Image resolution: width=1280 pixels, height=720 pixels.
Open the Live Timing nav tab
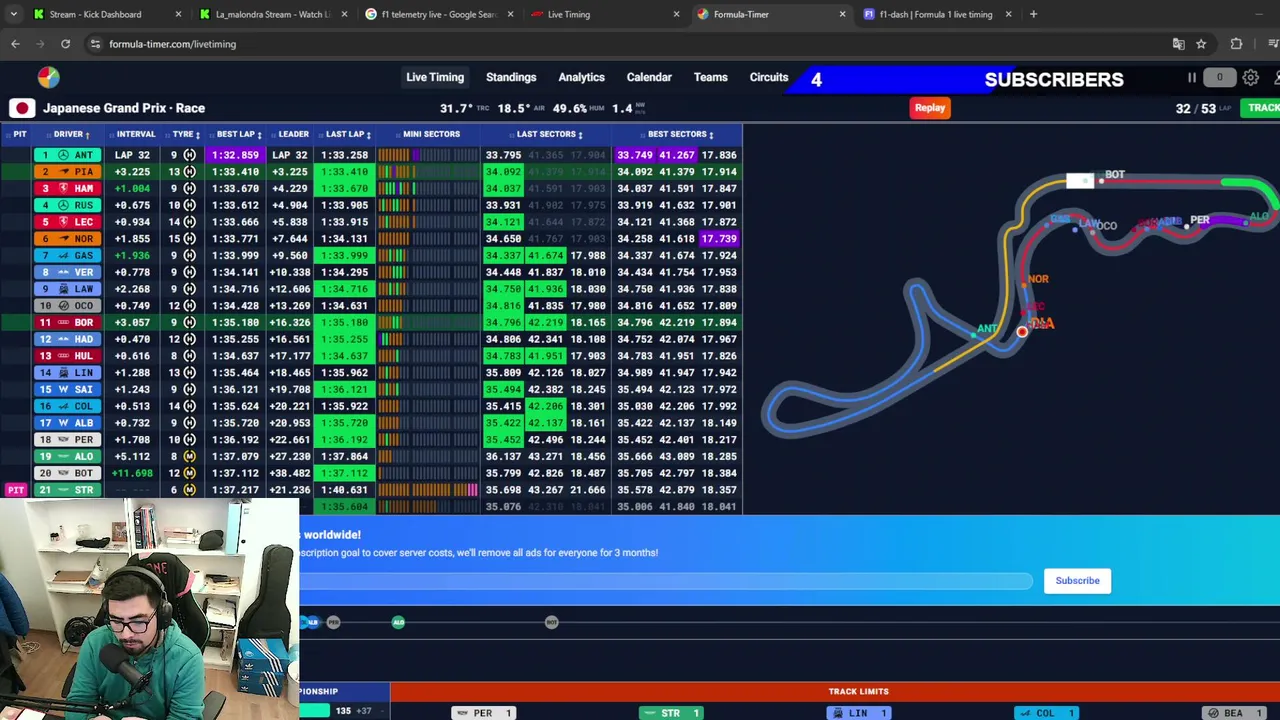(x=435, y=77)
